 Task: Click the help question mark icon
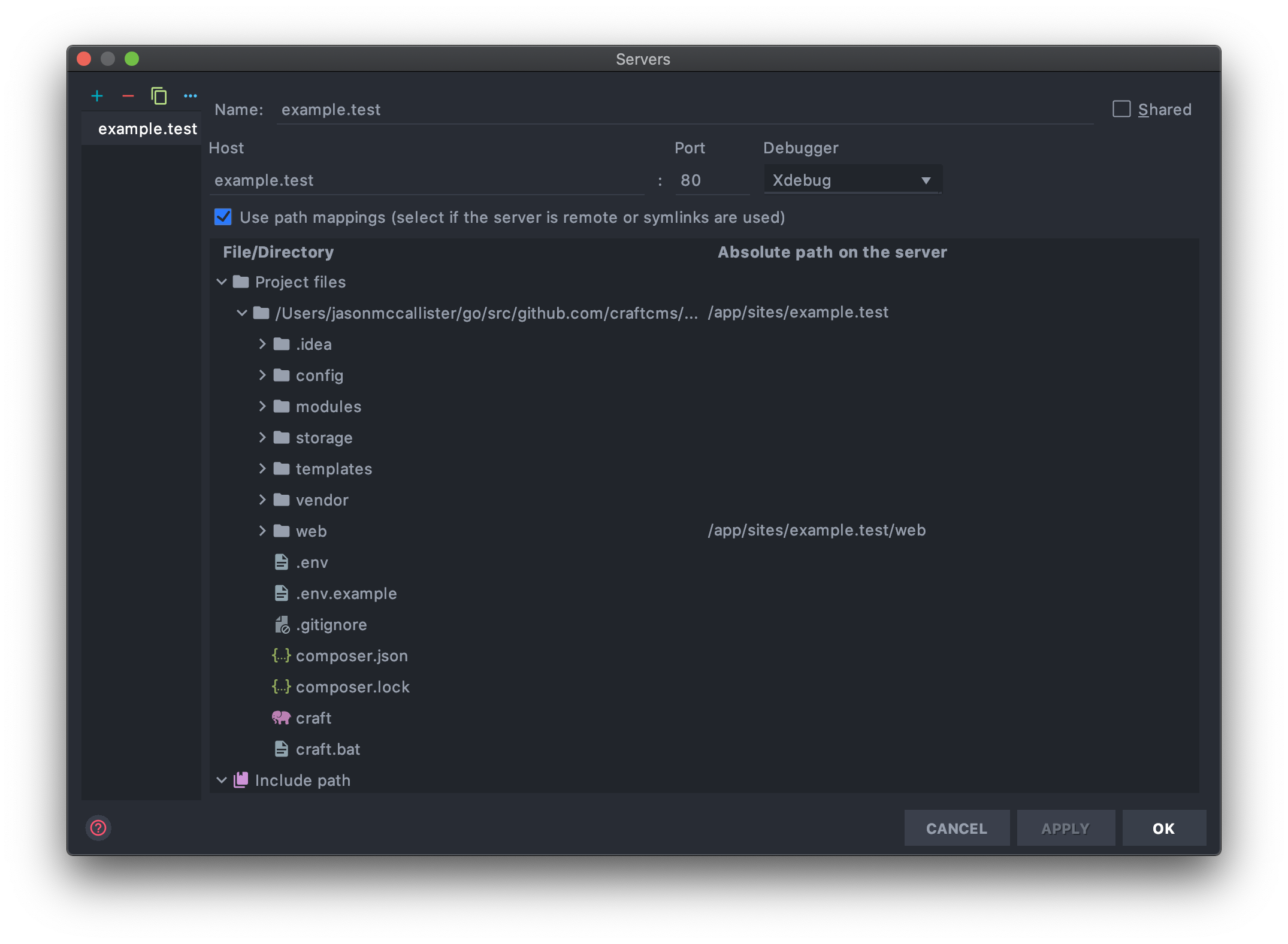coord(98,828)
